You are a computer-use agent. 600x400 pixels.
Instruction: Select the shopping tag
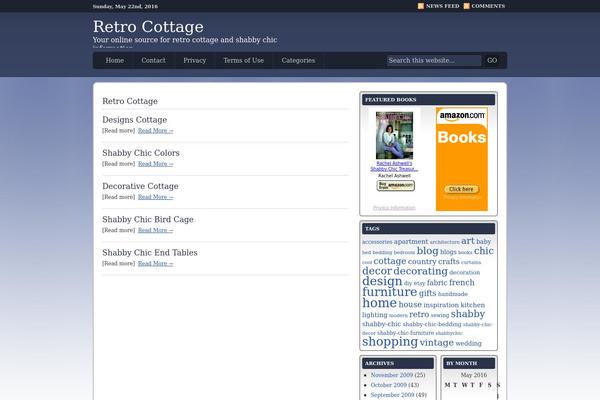coord(390,342)
